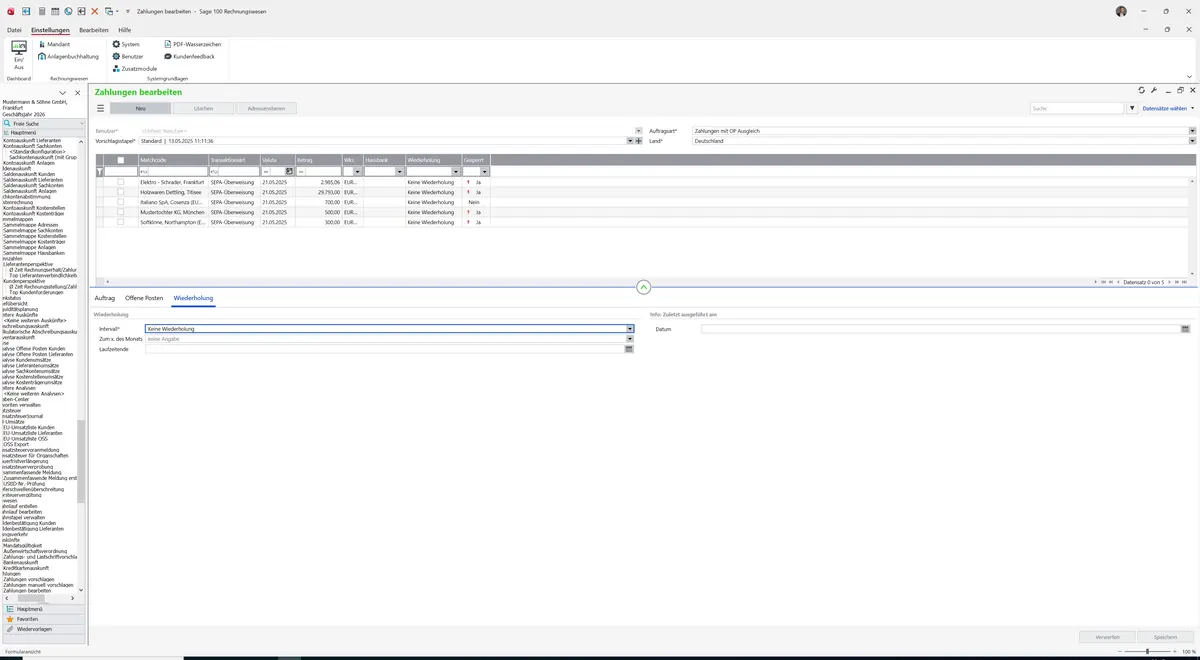Click the Neu button
The width and height of the screenshot is (1200, 660).
pos(140,108)
